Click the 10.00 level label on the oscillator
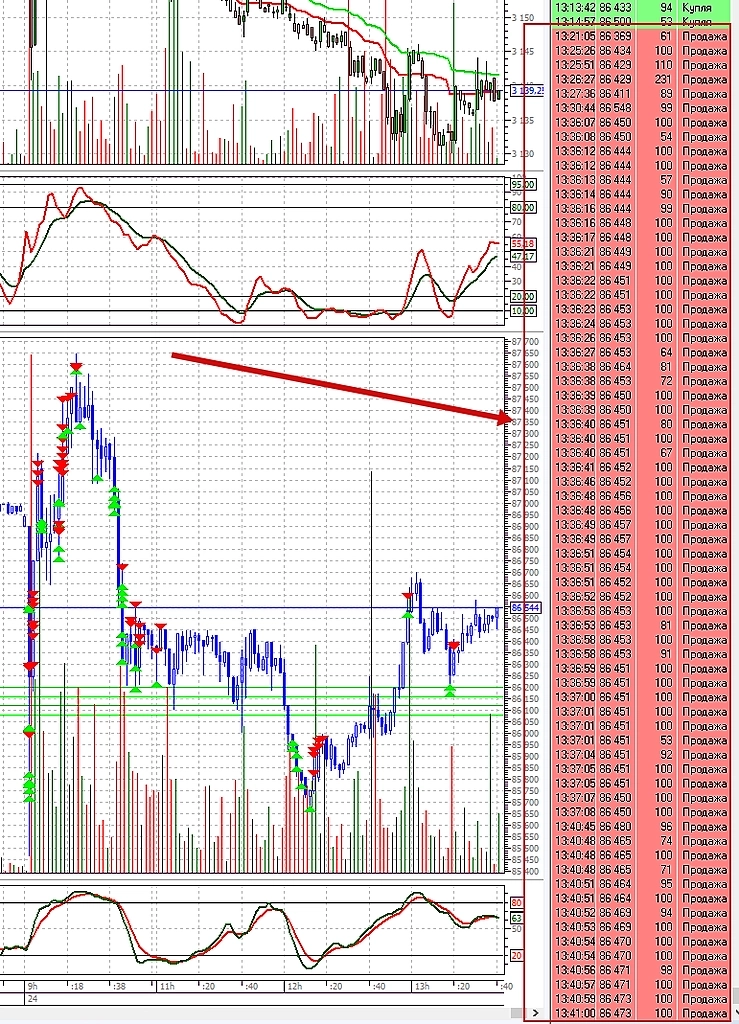This screenshot has height=1024, width=739. (523, 311)
